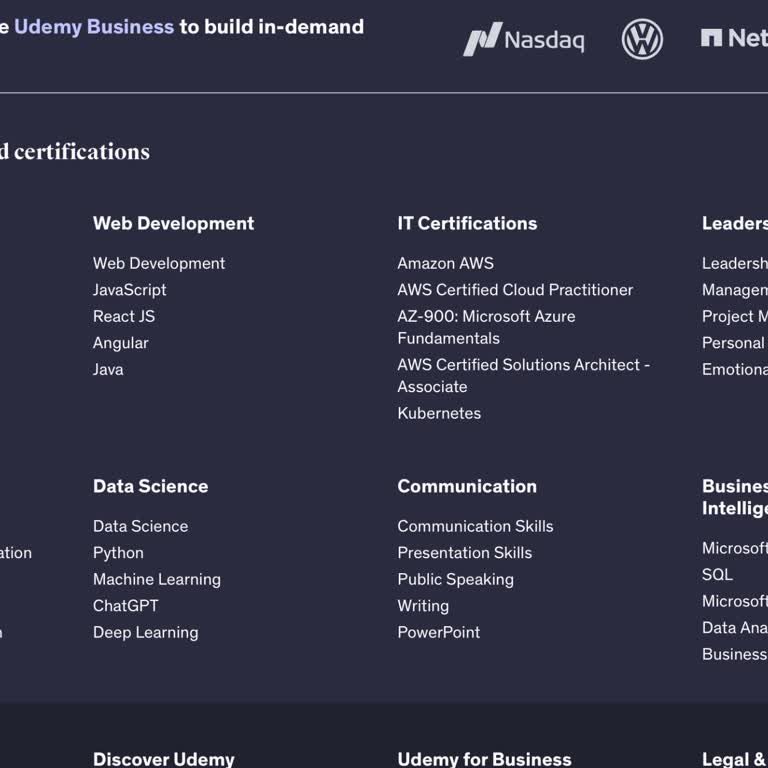Open the Java link
768x768 pixels.
click(x=108, y=369)
